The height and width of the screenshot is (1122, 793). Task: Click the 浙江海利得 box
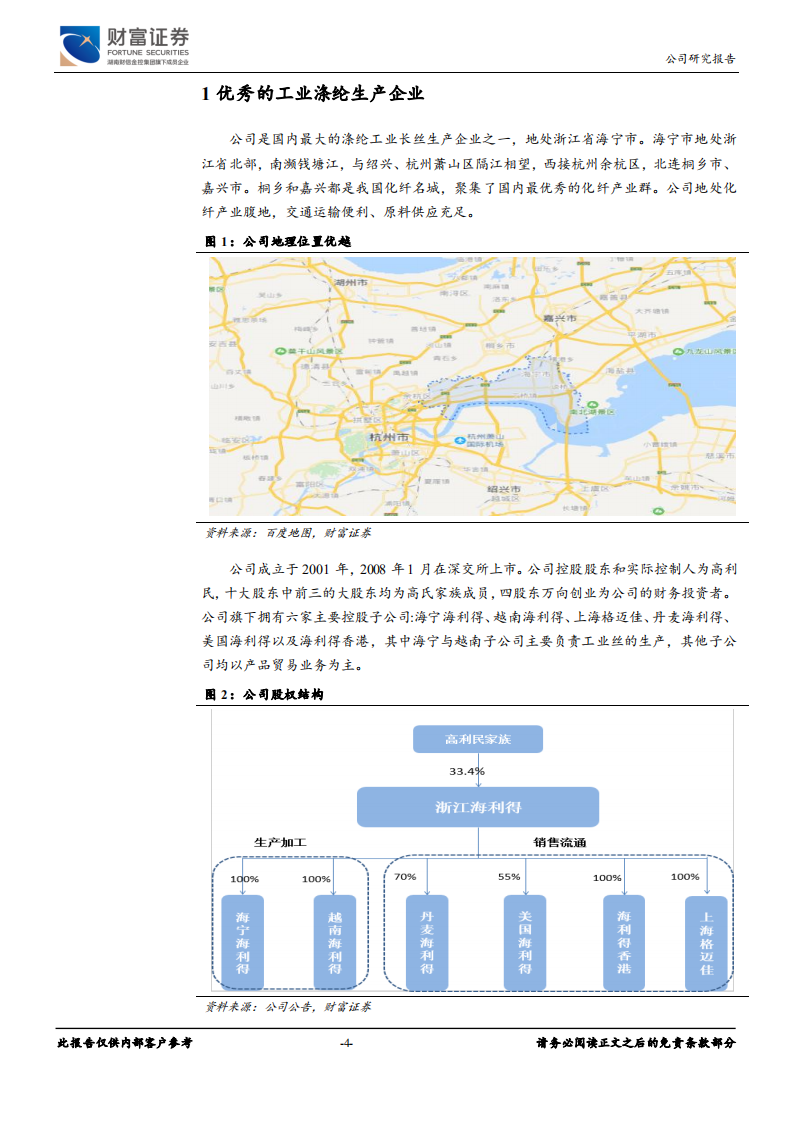pyautogui.click(x=478, y=807)
